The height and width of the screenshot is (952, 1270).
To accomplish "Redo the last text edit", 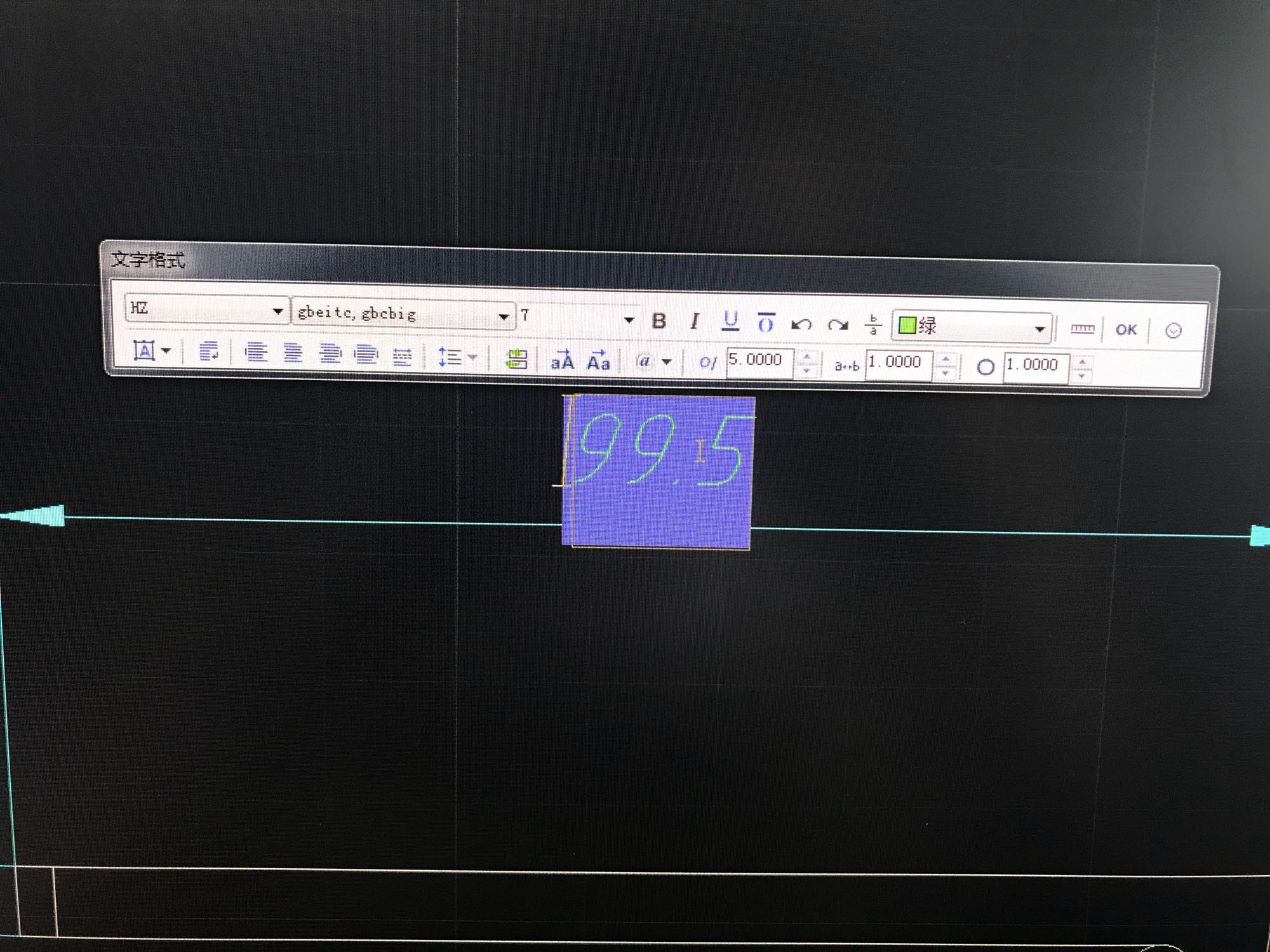I will [838, 326].
